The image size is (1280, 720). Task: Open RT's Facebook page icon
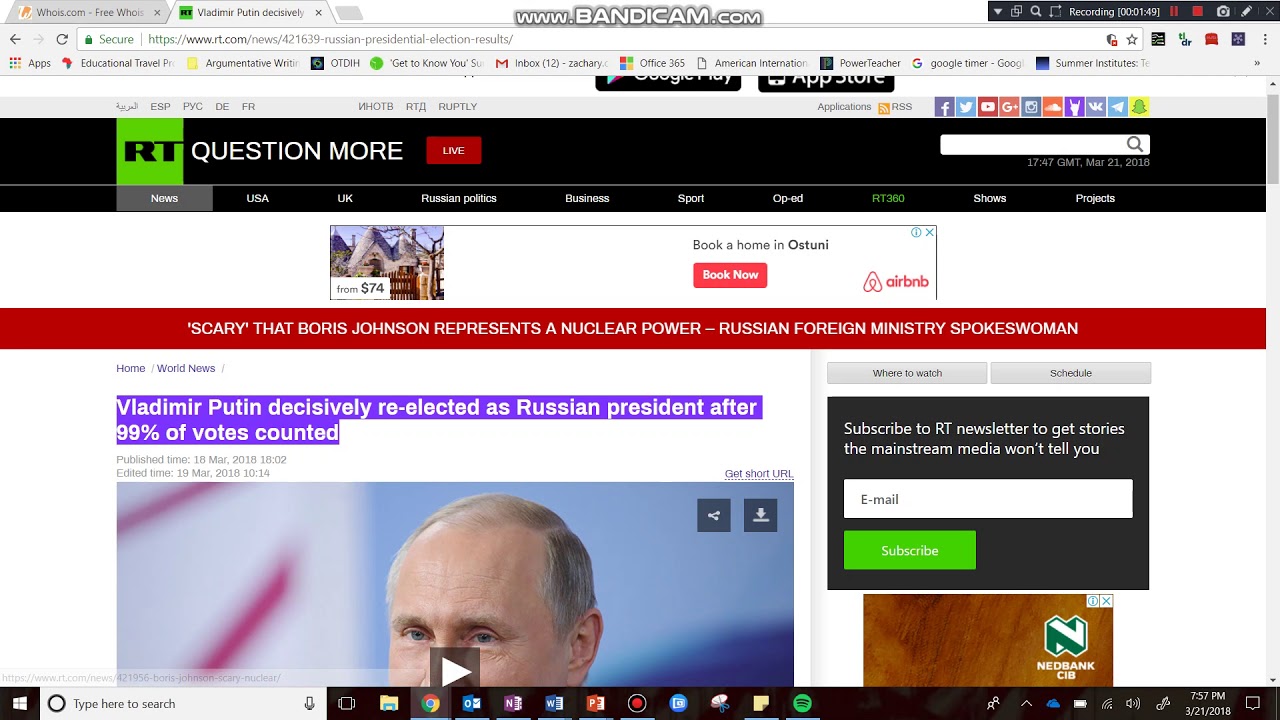tap(944, 107)
